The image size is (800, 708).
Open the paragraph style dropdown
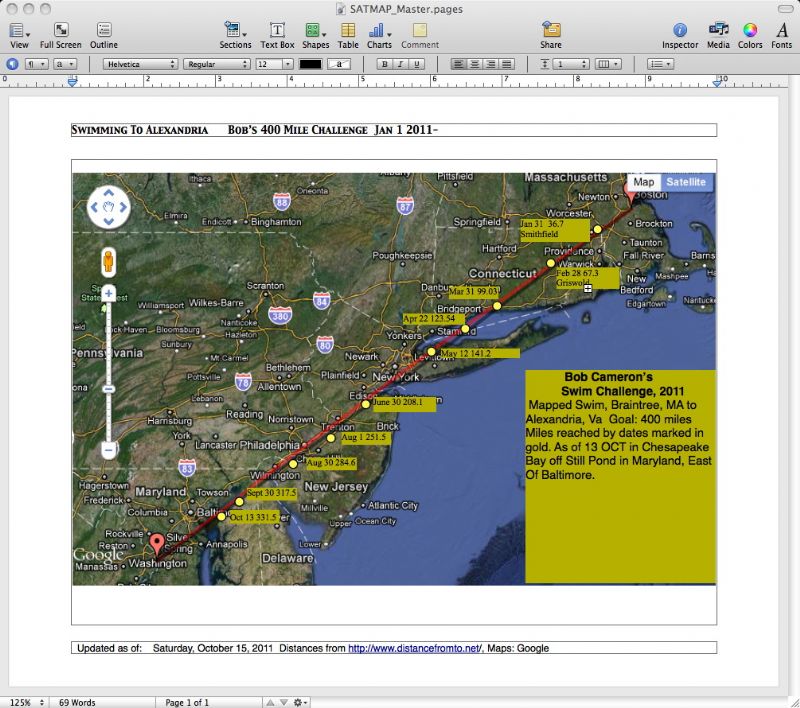pos(37,64)
